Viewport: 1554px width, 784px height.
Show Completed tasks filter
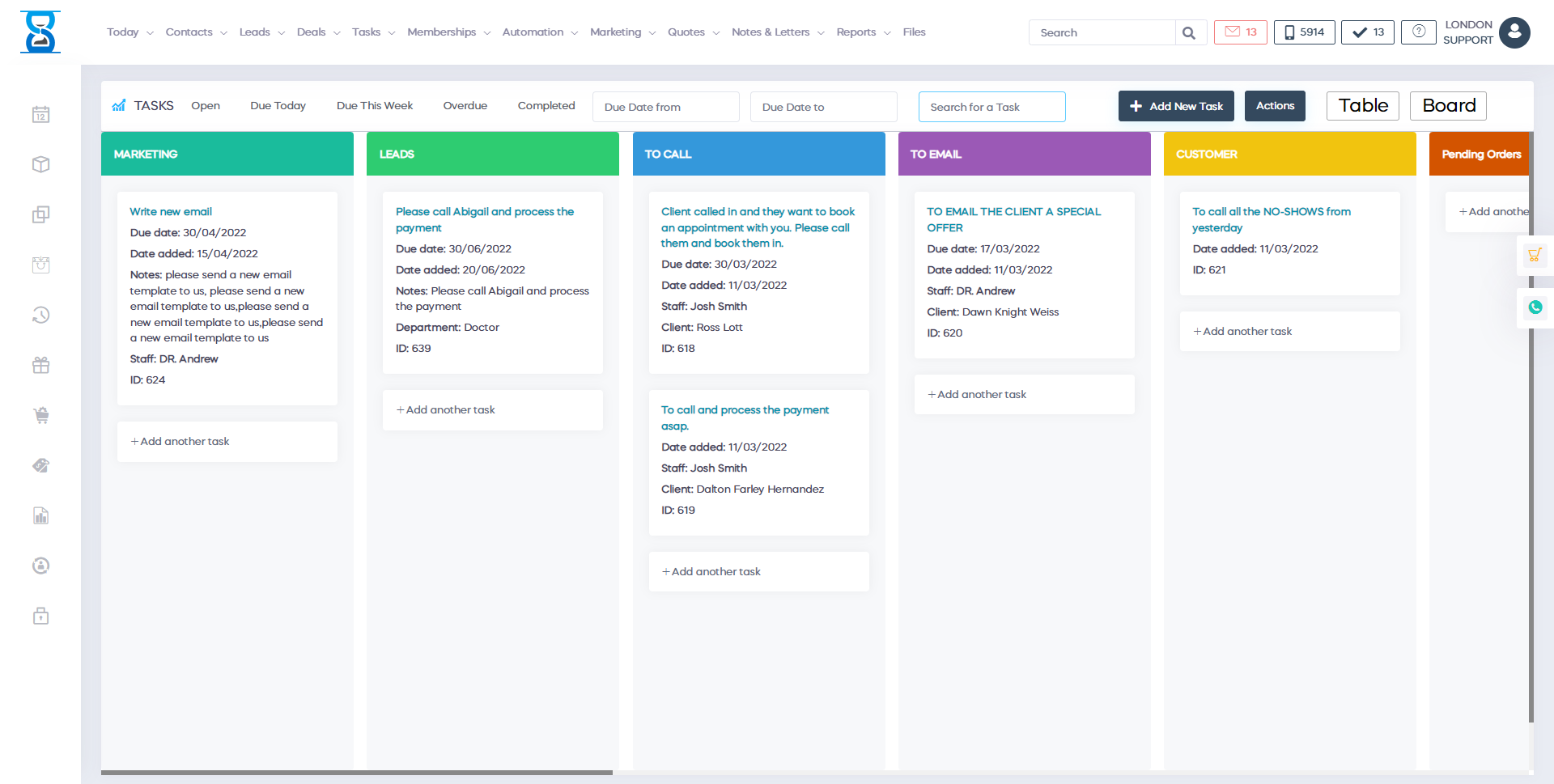pyautogui.click(x=546, y=106)
